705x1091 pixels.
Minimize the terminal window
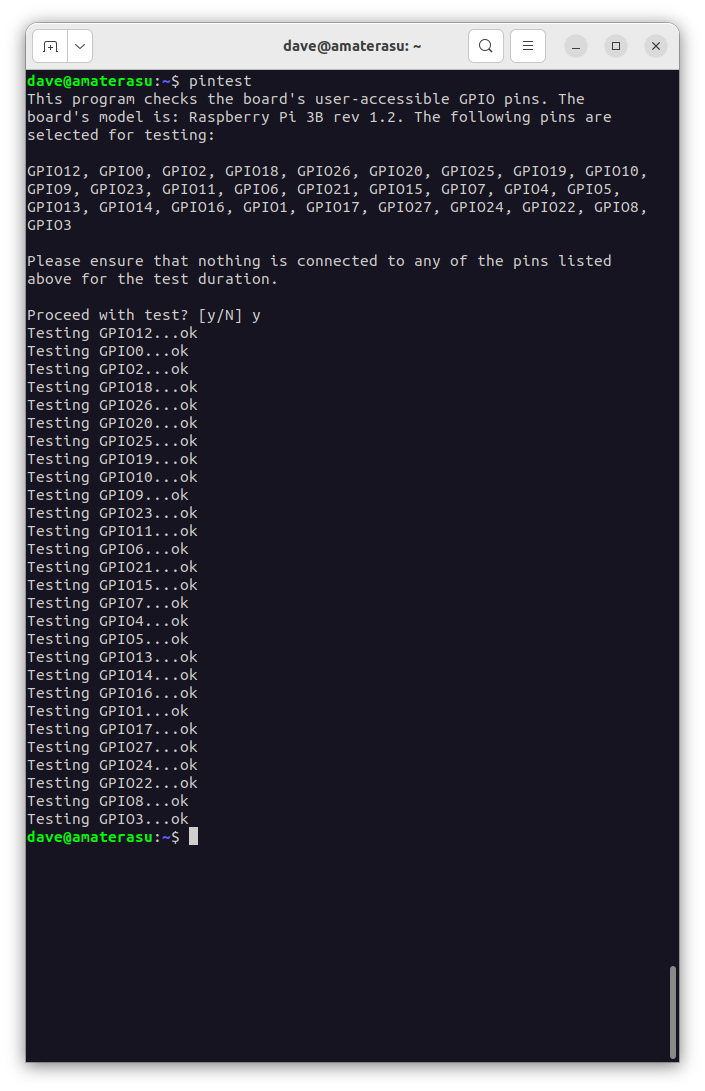coord(576,46)
